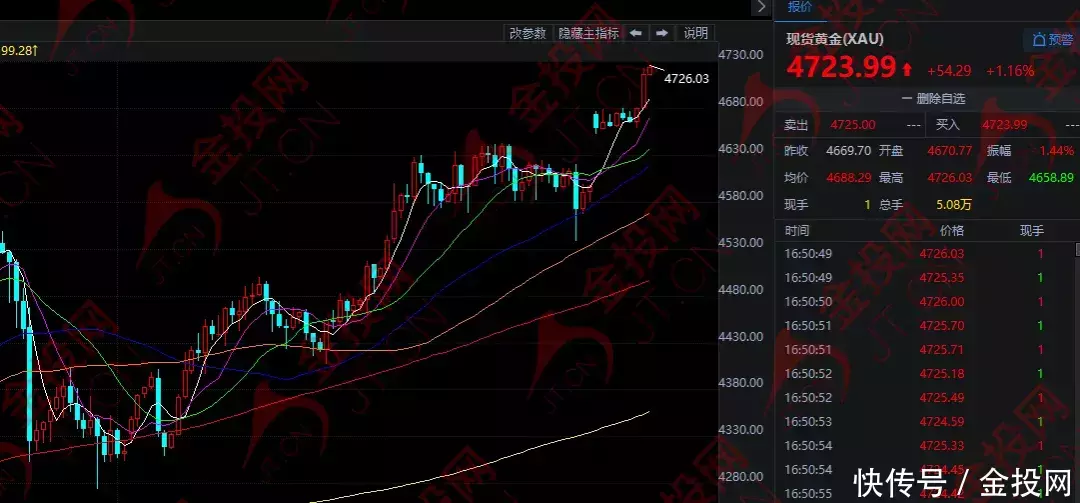Open the 改参数 parameter settings
The image size is (1080, 503).
click(x=527, y=33)
